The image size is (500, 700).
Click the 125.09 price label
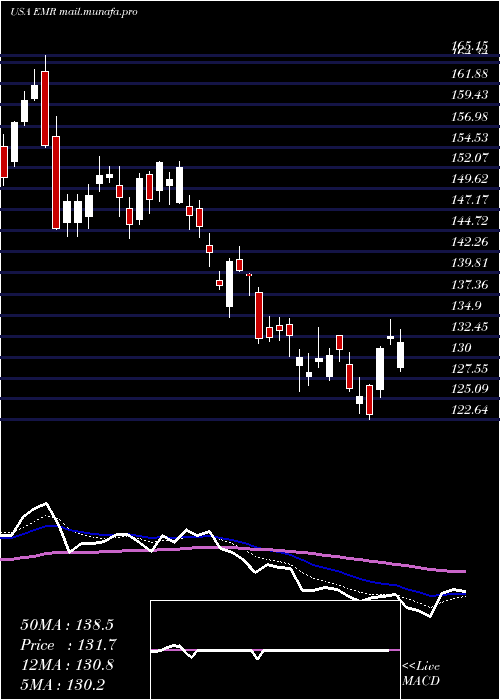pos(469,389)
